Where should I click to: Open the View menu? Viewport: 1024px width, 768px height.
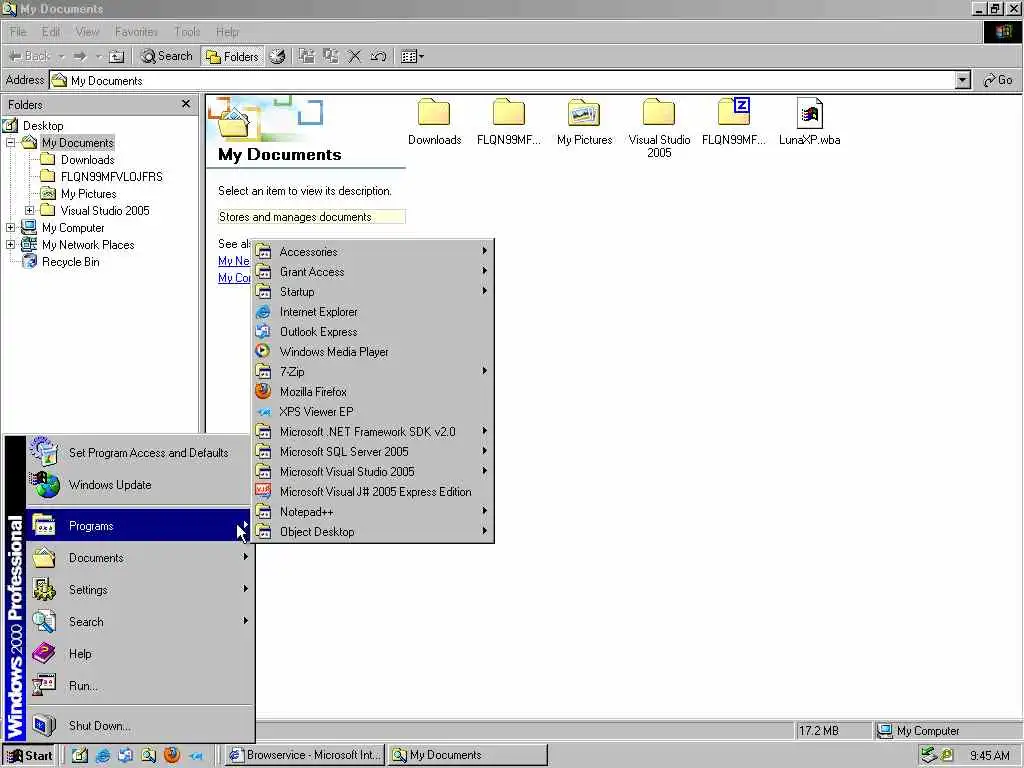(87, 31)
